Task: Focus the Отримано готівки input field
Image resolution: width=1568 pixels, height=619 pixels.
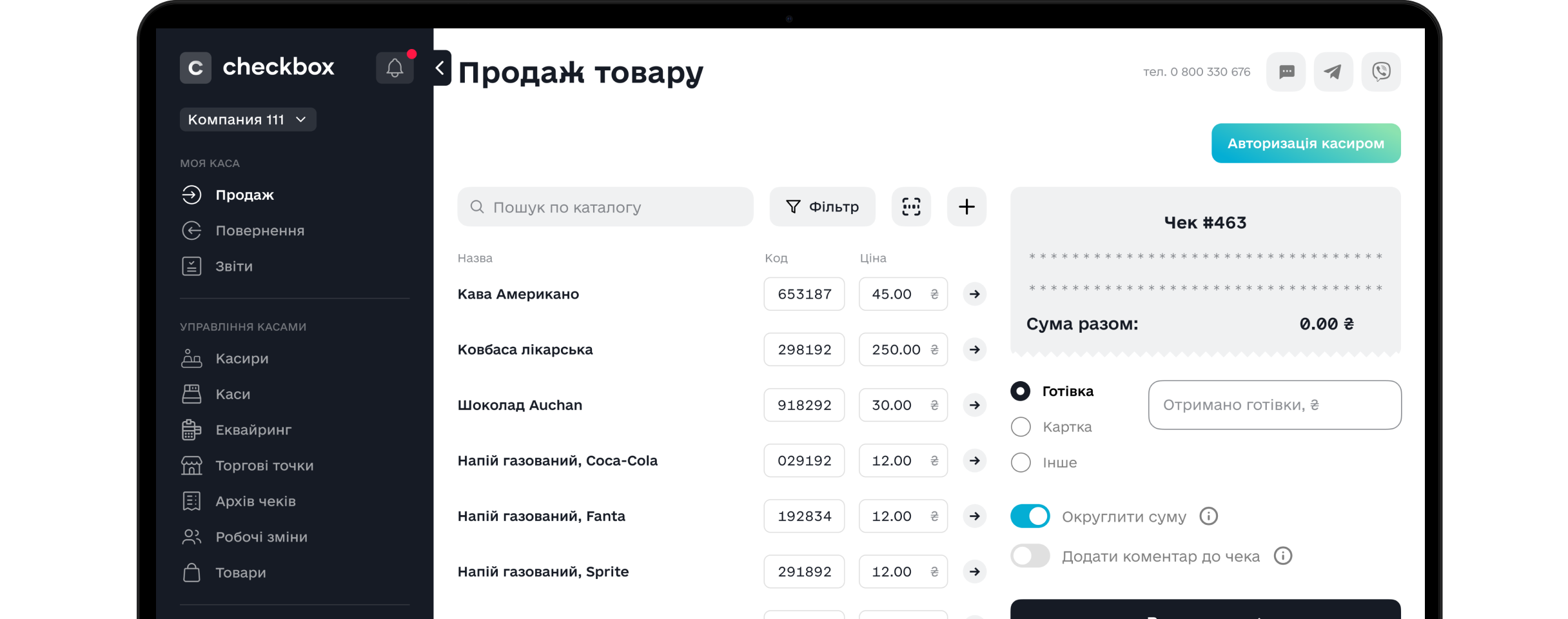Action: 1274,405
